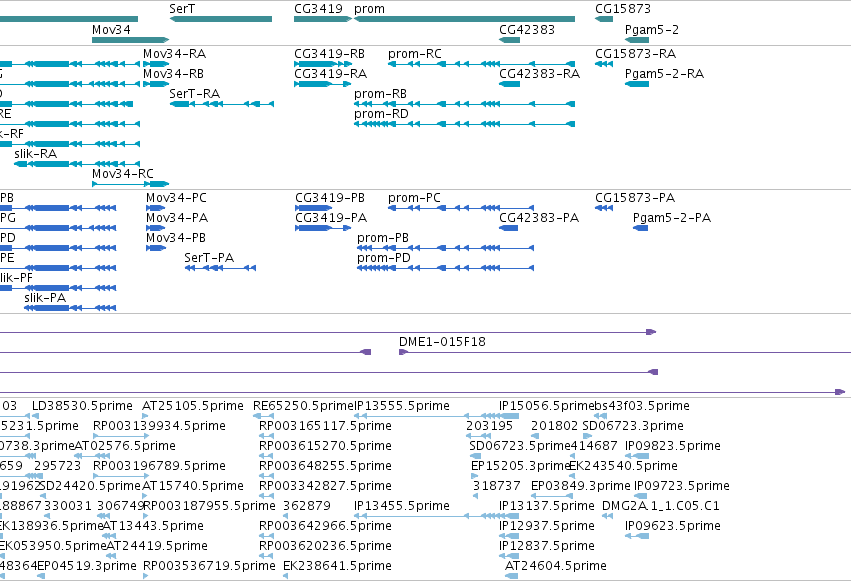Image resolution: width=851 pixels, height=581 pixels.
Task: Select the CG15873 gene feature
Action: click(604, 19)
